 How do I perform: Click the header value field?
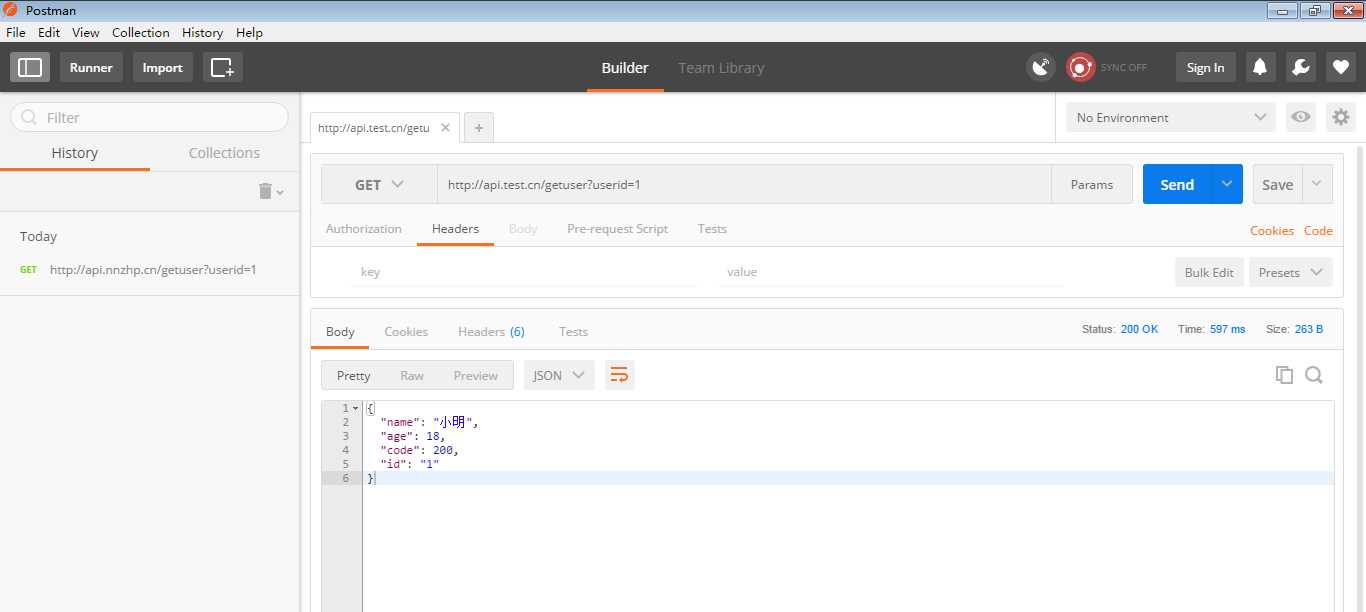892,272
